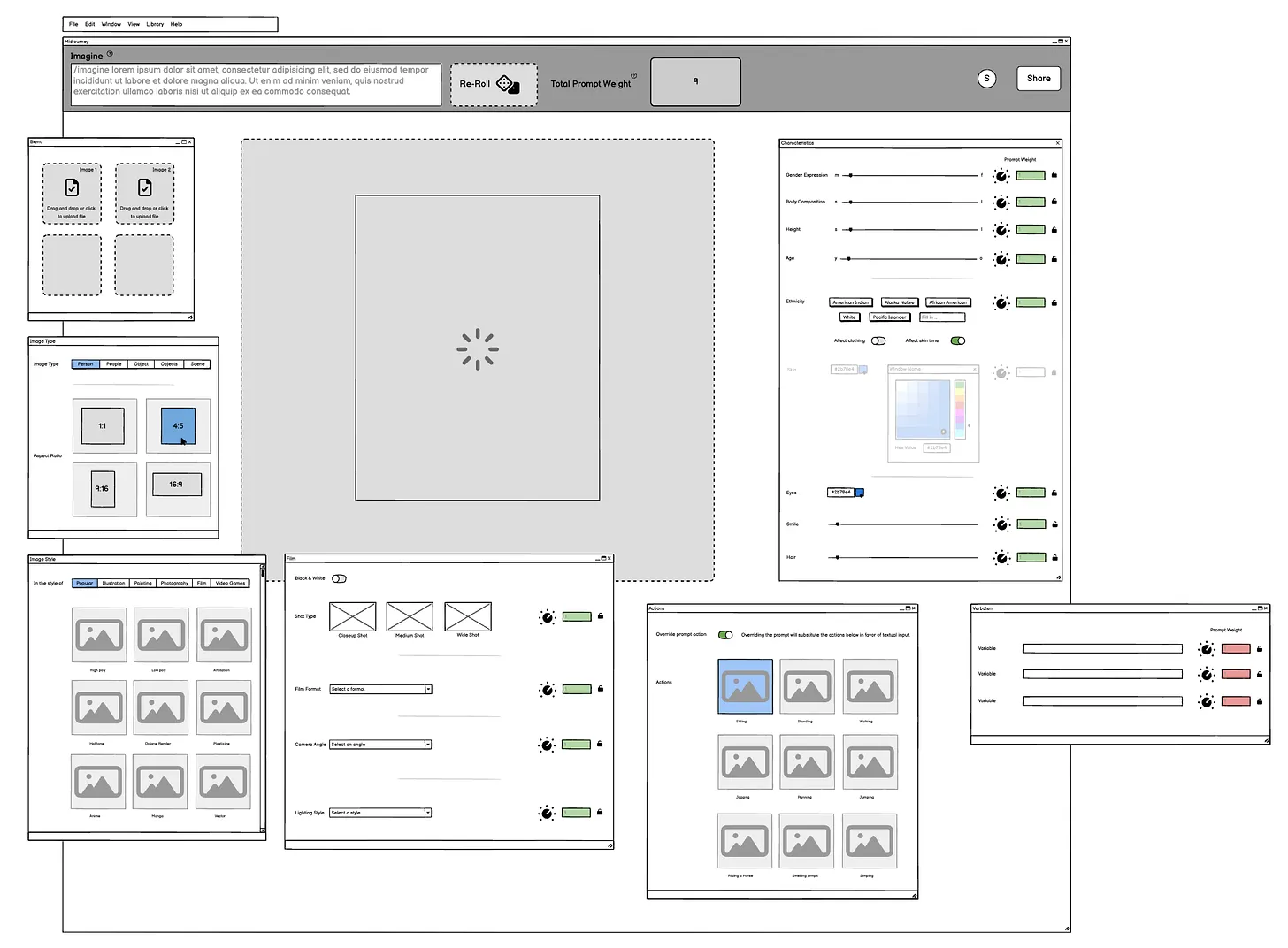This screenshot has height=948, width=1288.
Task: Toggle the Black & White switch
Action: click(339, 578)
